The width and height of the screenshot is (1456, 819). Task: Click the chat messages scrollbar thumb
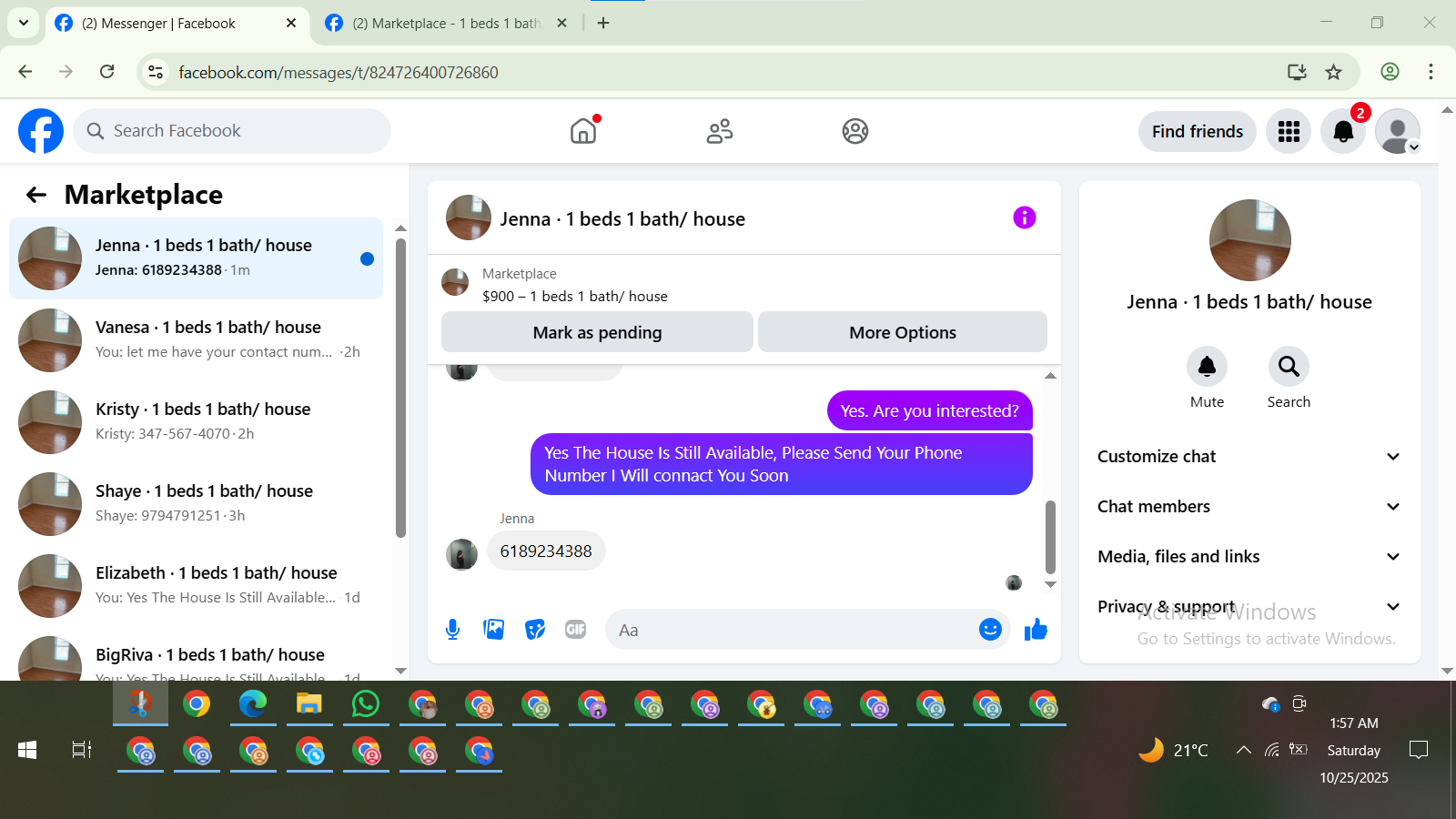(1050, 537)
